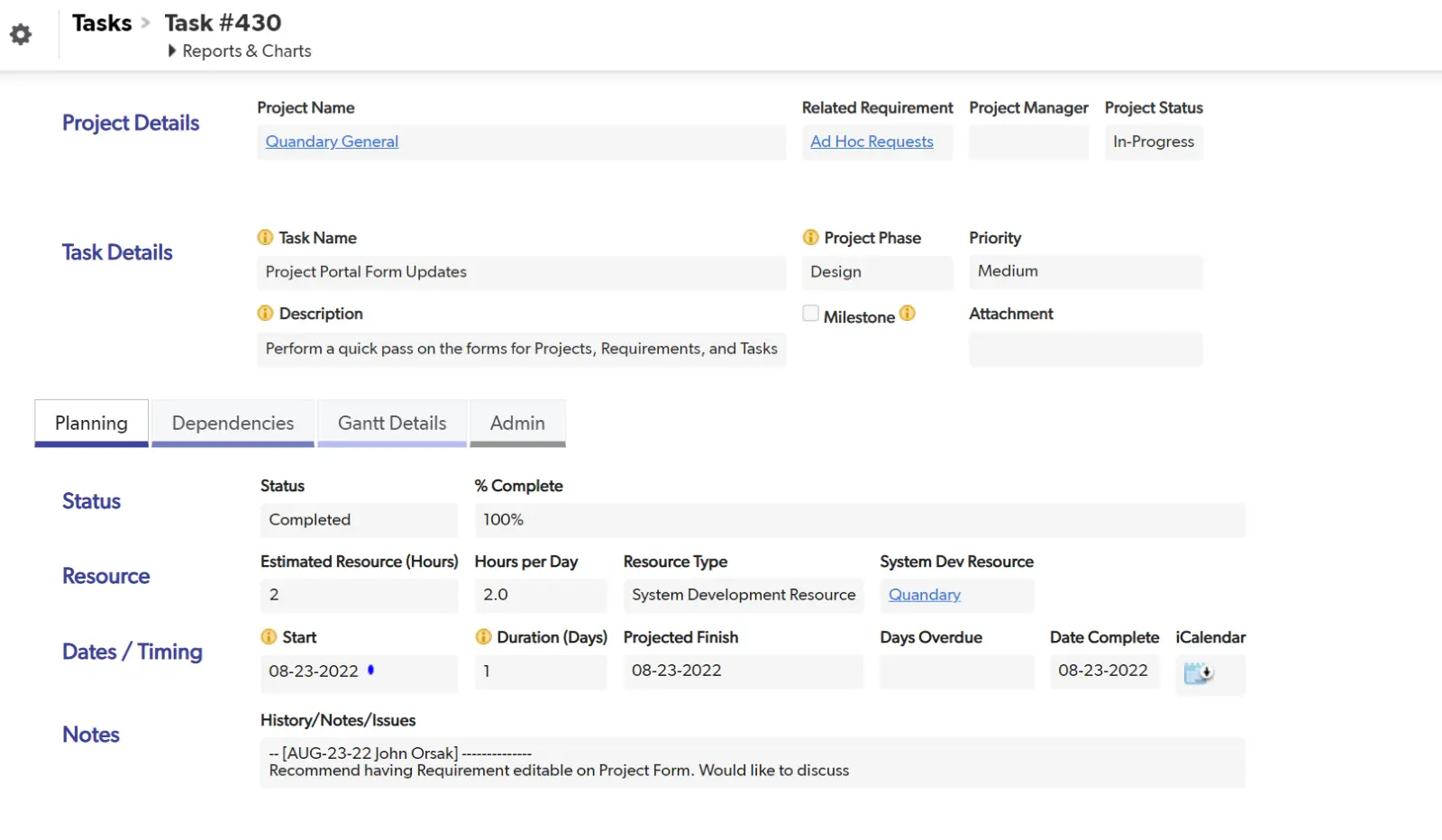Image resolution: width=1442 pixels, height=840 pixels.
Task: Open the Quandary system dev resource link
Action: pyautogui.click(x=925, y=595)
